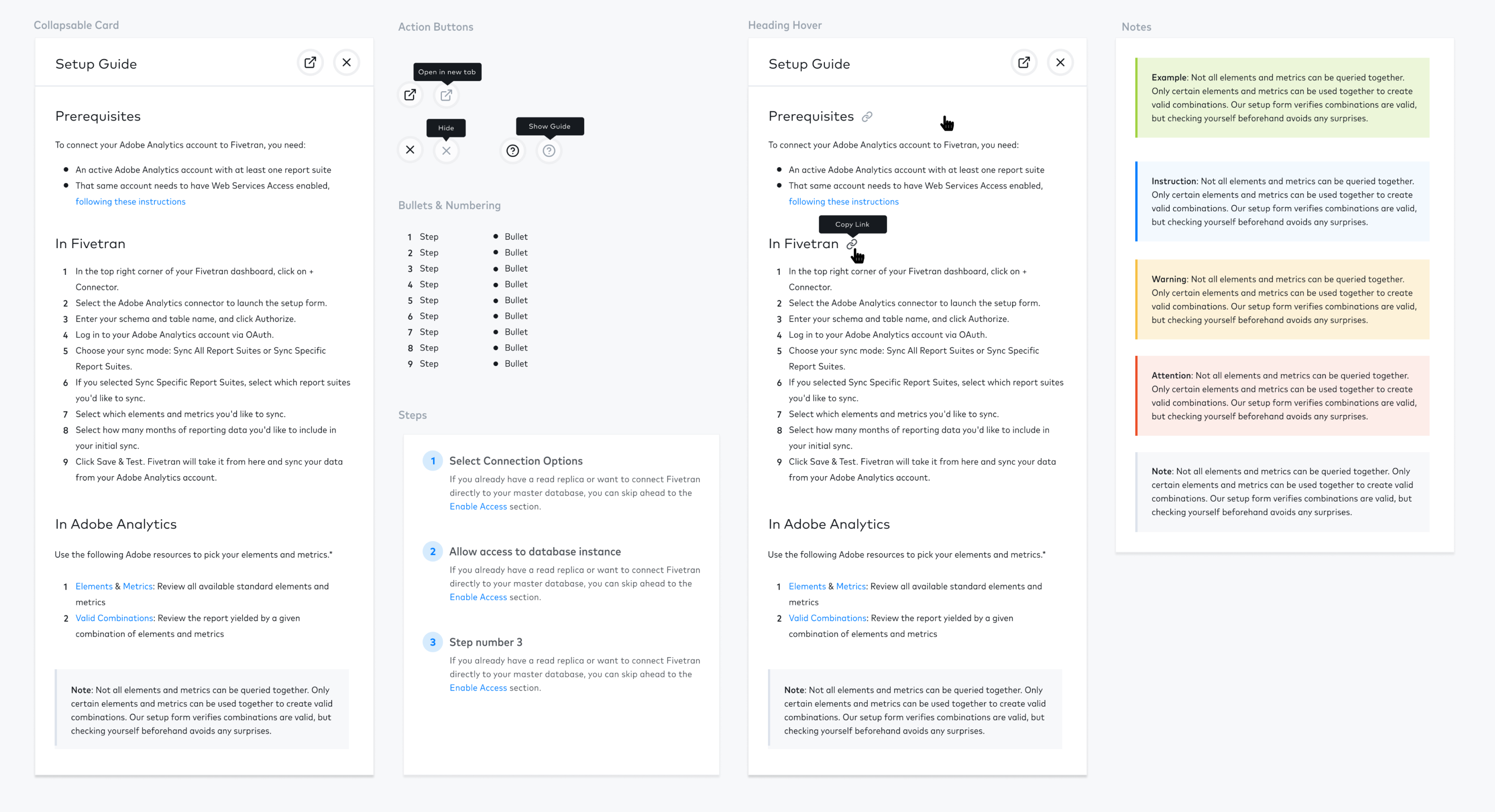
Task: Click Metrics link in Heading Hover card
Action: 851,587
